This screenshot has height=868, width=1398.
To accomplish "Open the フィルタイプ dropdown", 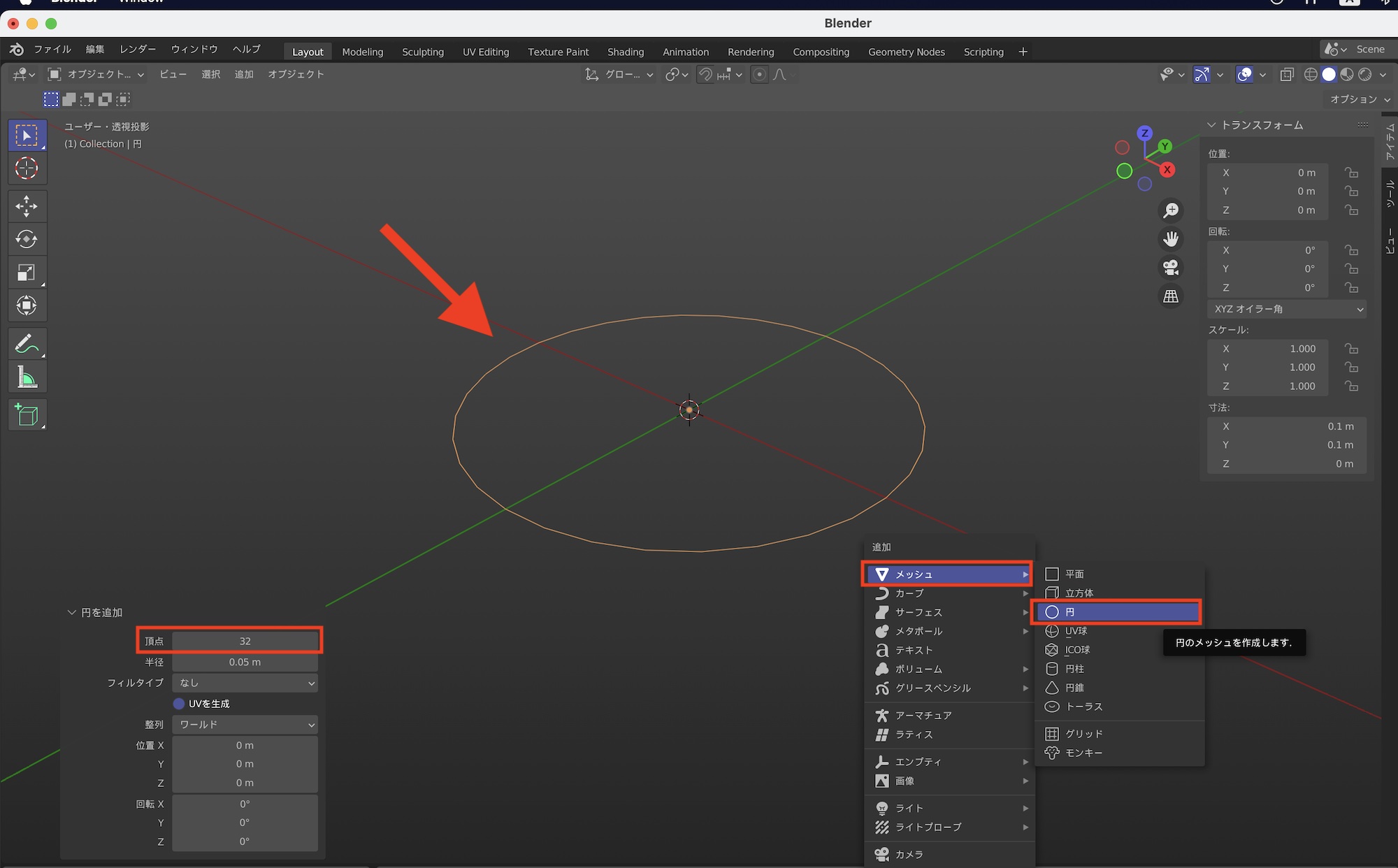I will (x=245, y=683).
